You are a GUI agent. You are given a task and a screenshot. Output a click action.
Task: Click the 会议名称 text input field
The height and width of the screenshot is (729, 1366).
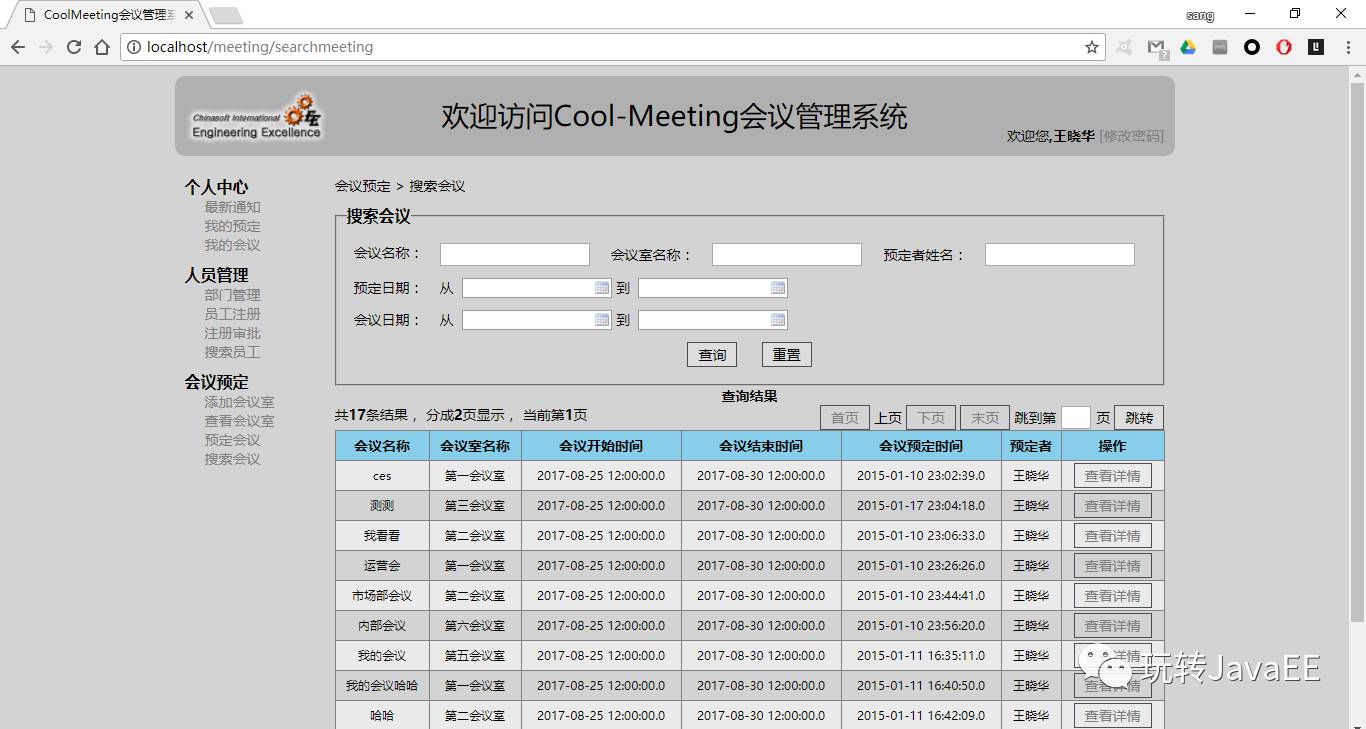click(x=515, y=255)
